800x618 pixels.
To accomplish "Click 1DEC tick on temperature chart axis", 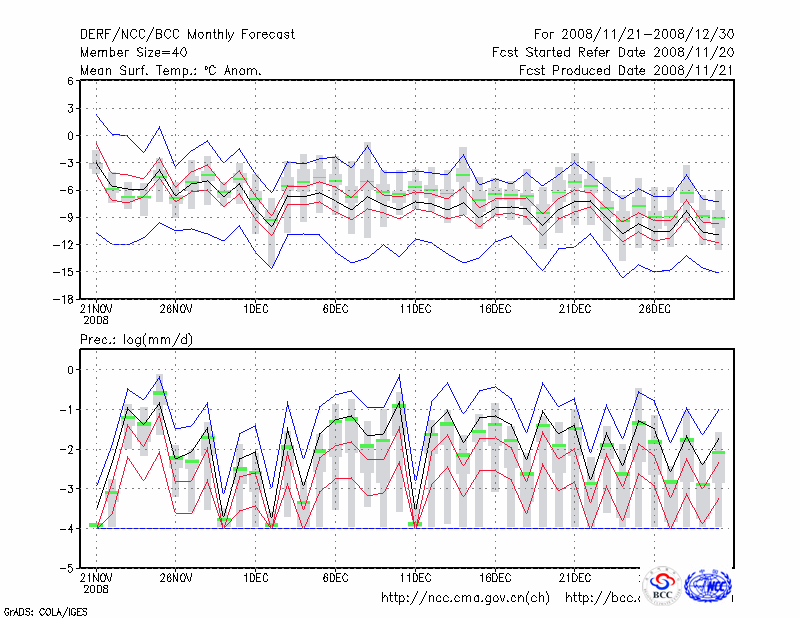I will coord(255,309).
